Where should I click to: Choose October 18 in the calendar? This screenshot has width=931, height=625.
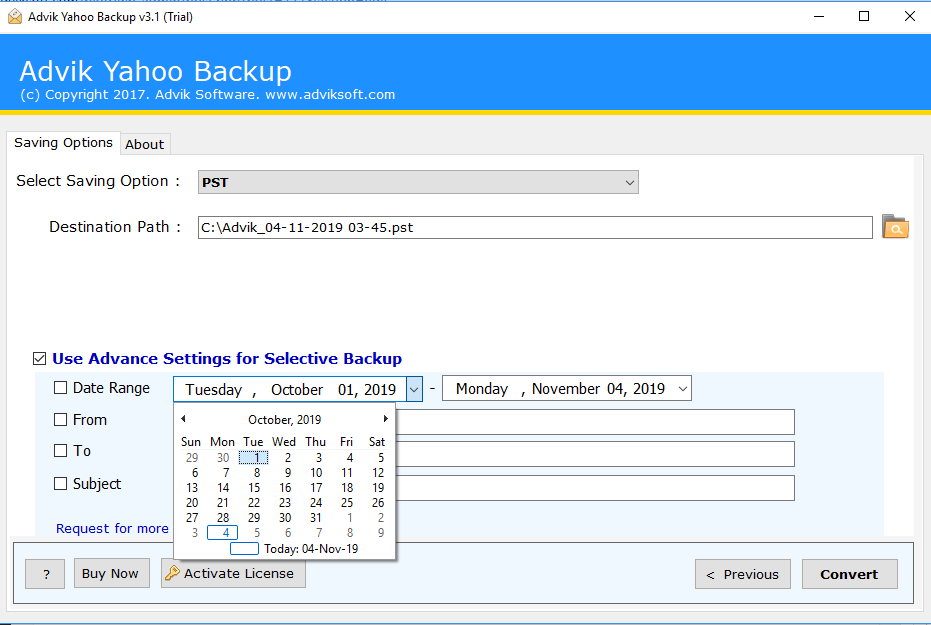pyautogui.click(x=347, y=488)
